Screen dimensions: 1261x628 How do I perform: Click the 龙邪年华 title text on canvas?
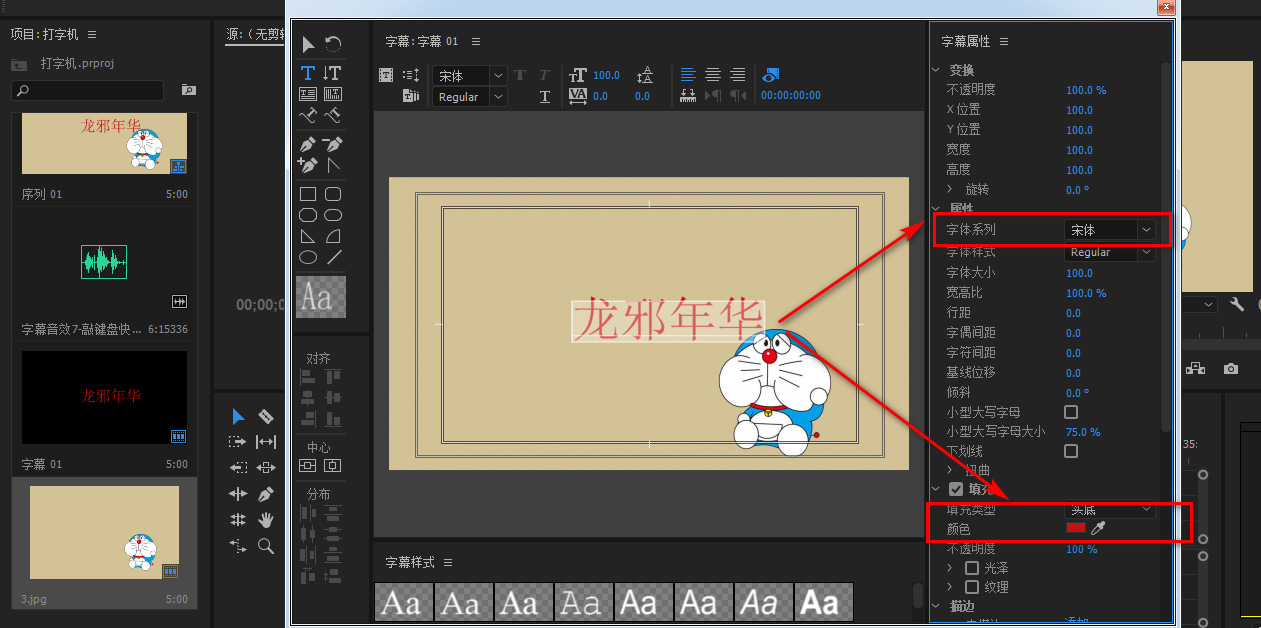coord(668,321)
